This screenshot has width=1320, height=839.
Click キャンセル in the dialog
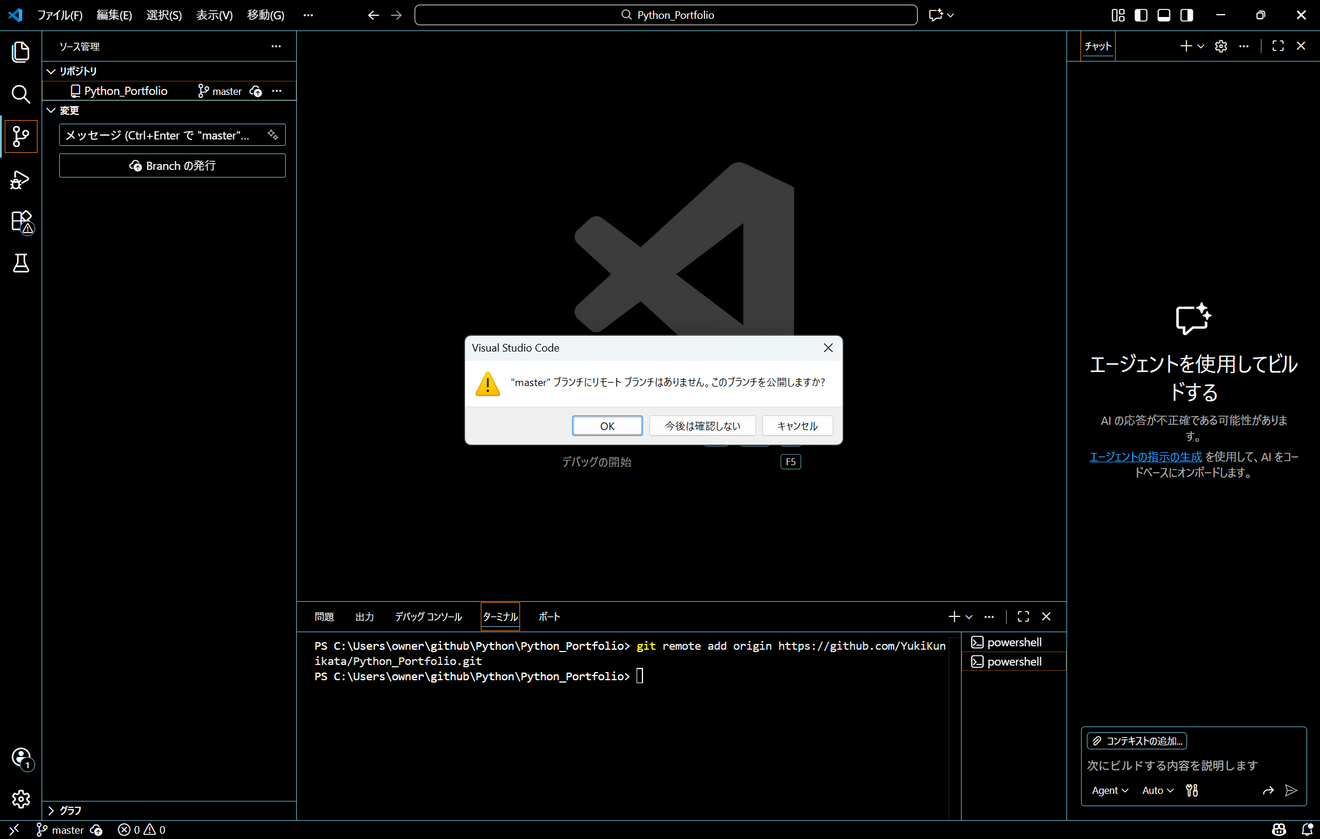(x=797, y=425)
